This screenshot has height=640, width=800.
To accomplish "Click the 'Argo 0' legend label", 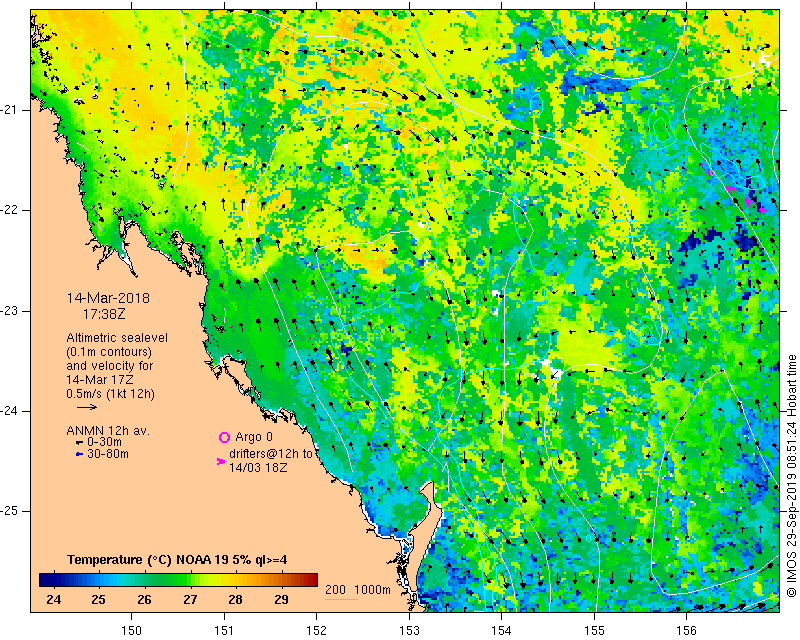I will pos(254,437).
